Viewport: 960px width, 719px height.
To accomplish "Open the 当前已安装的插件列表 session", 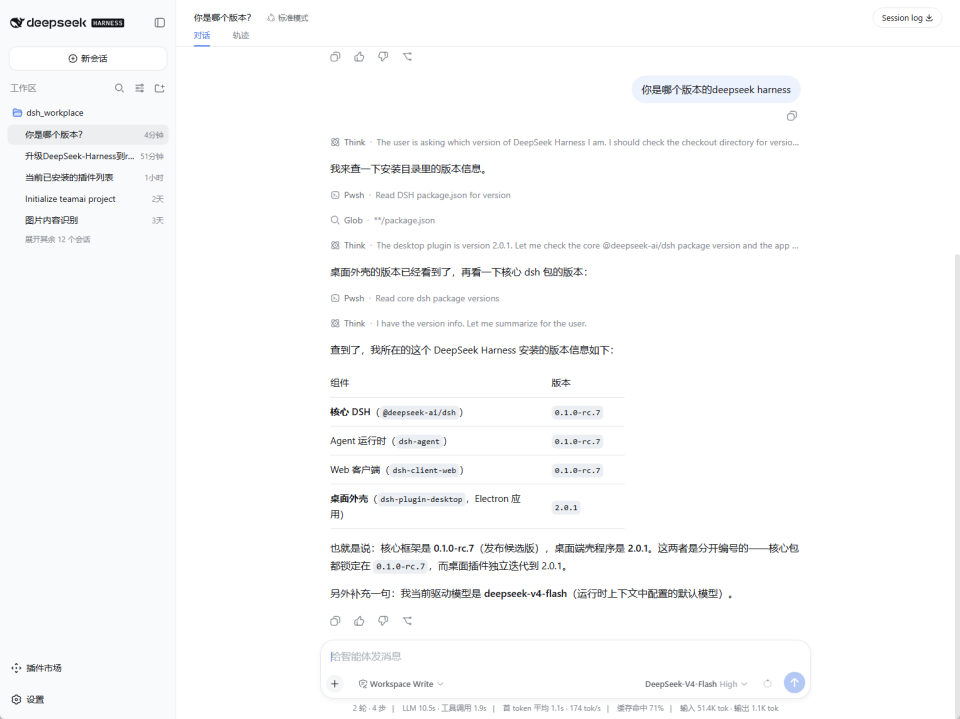I will point(88,178).
